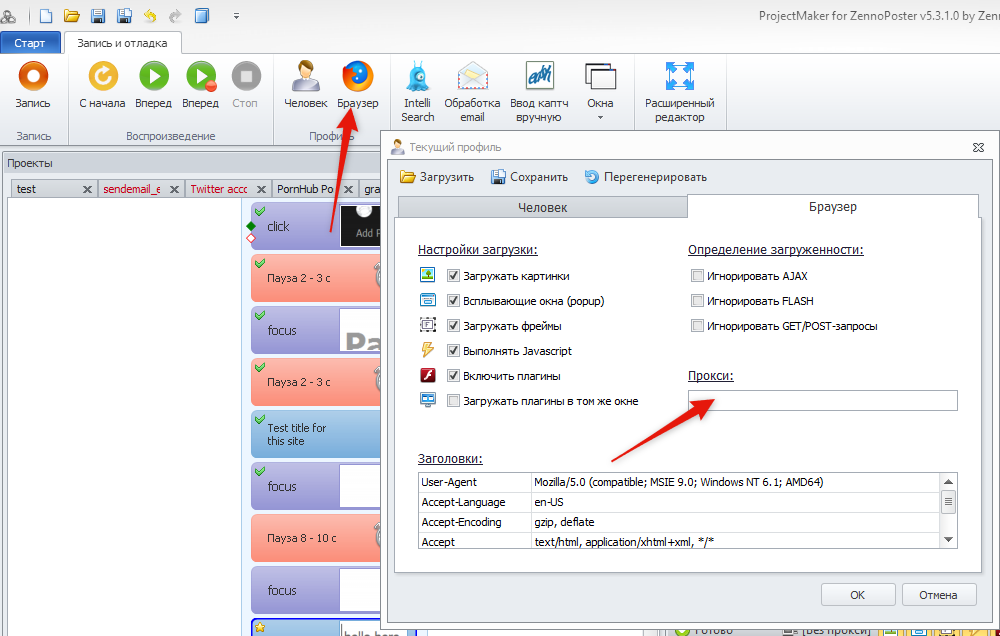The image size is (1000, 636).
Task: Open Ввод каптч вручную tool
Action: point(540,92)
